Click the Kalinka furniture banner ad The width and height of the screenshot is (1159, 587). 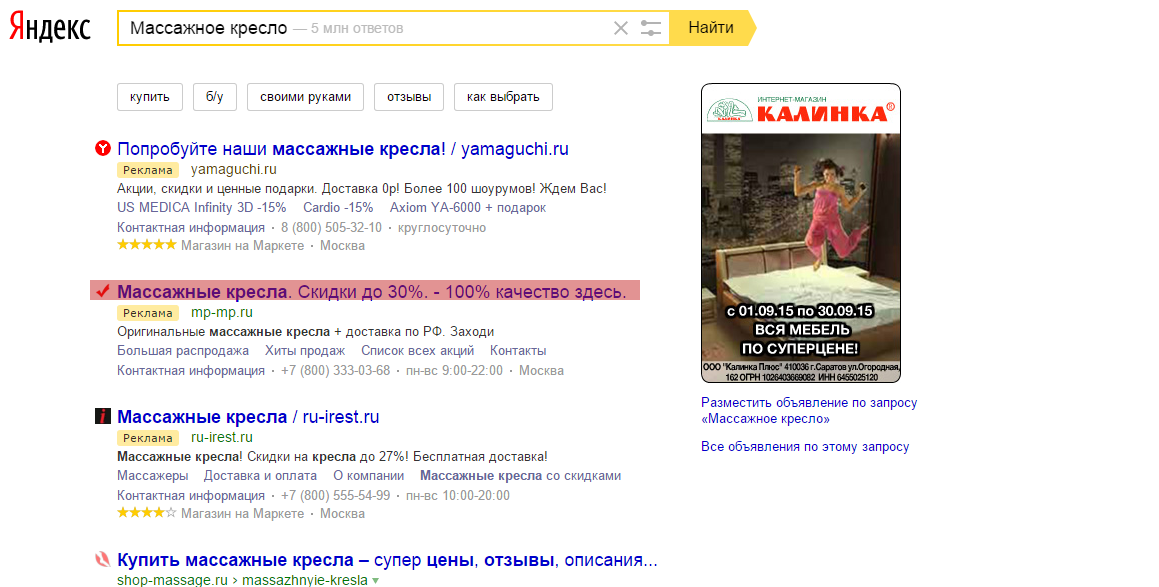point(801,233)
